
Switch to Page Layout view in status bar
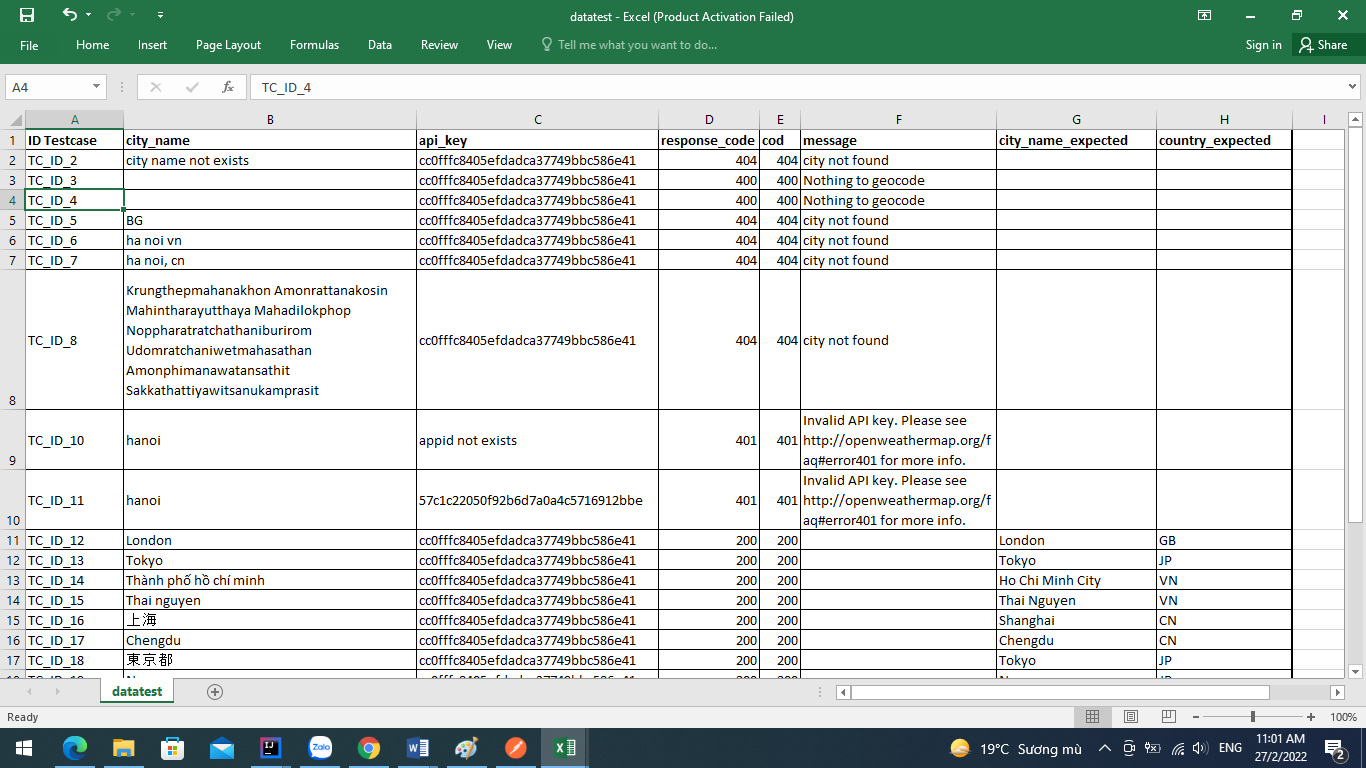[1130, 717]
